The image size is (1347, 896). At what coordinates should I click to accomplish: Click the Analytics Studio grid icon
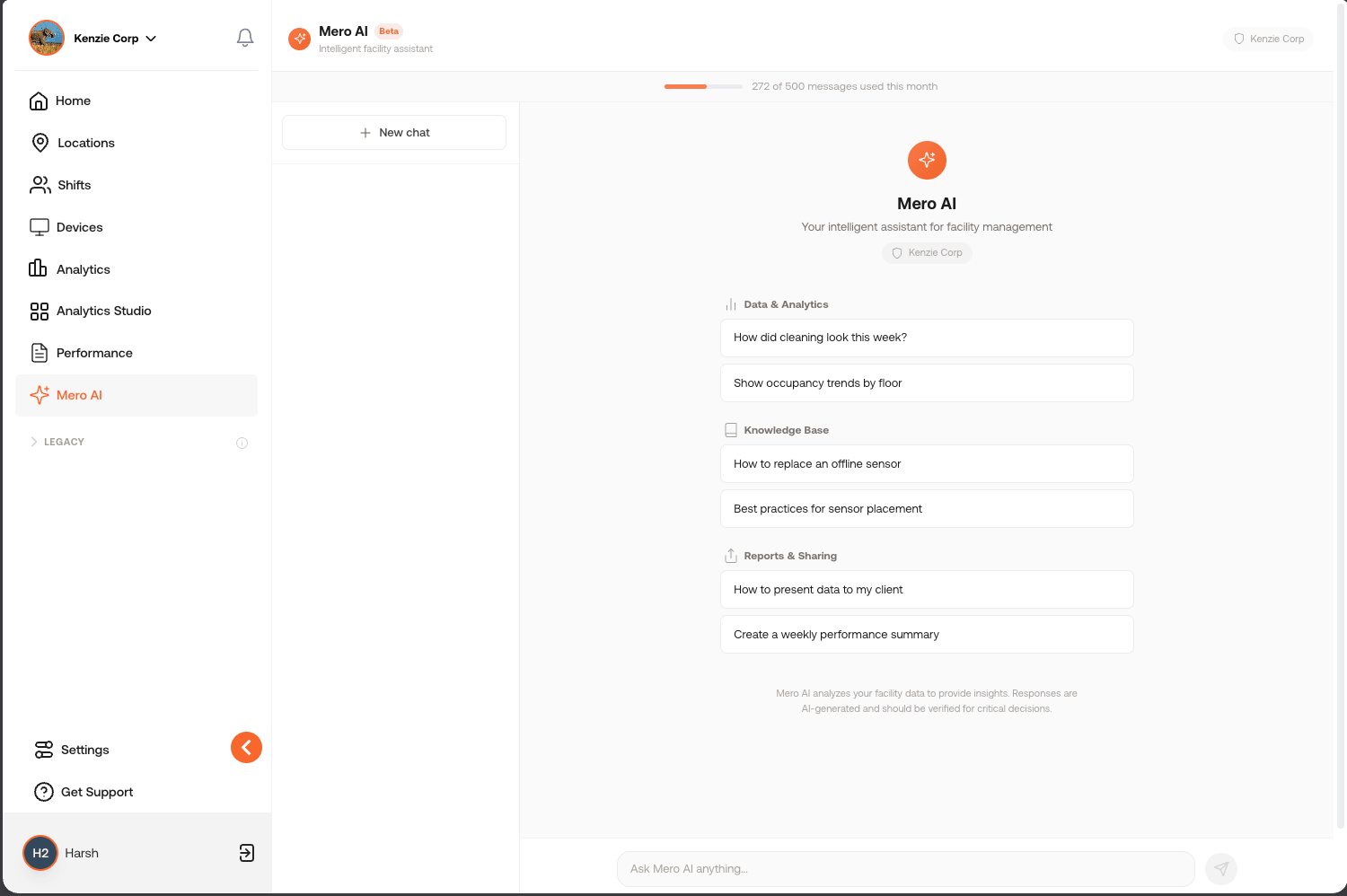[x=40, y=311]
